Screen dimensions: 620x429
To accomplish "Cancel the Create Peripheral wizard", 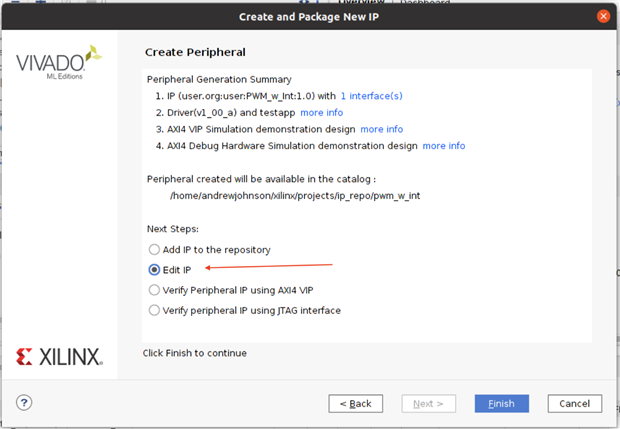I will tap(574, 403).
